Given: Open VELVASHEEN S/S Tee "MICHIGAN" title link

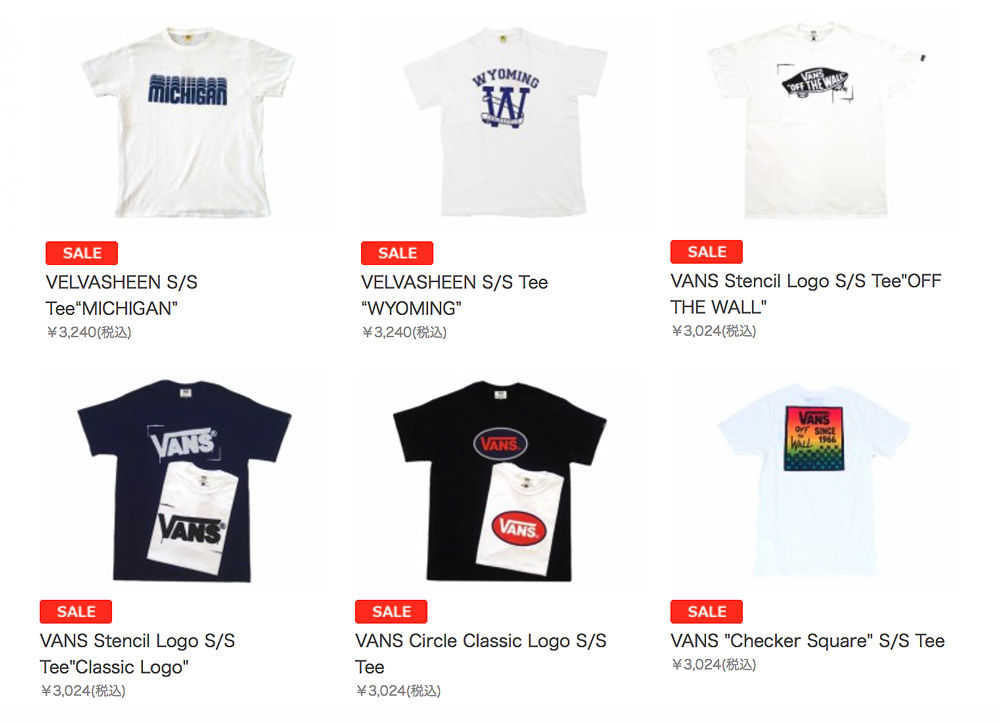Looking at the screenshot, I should [122, 295].
